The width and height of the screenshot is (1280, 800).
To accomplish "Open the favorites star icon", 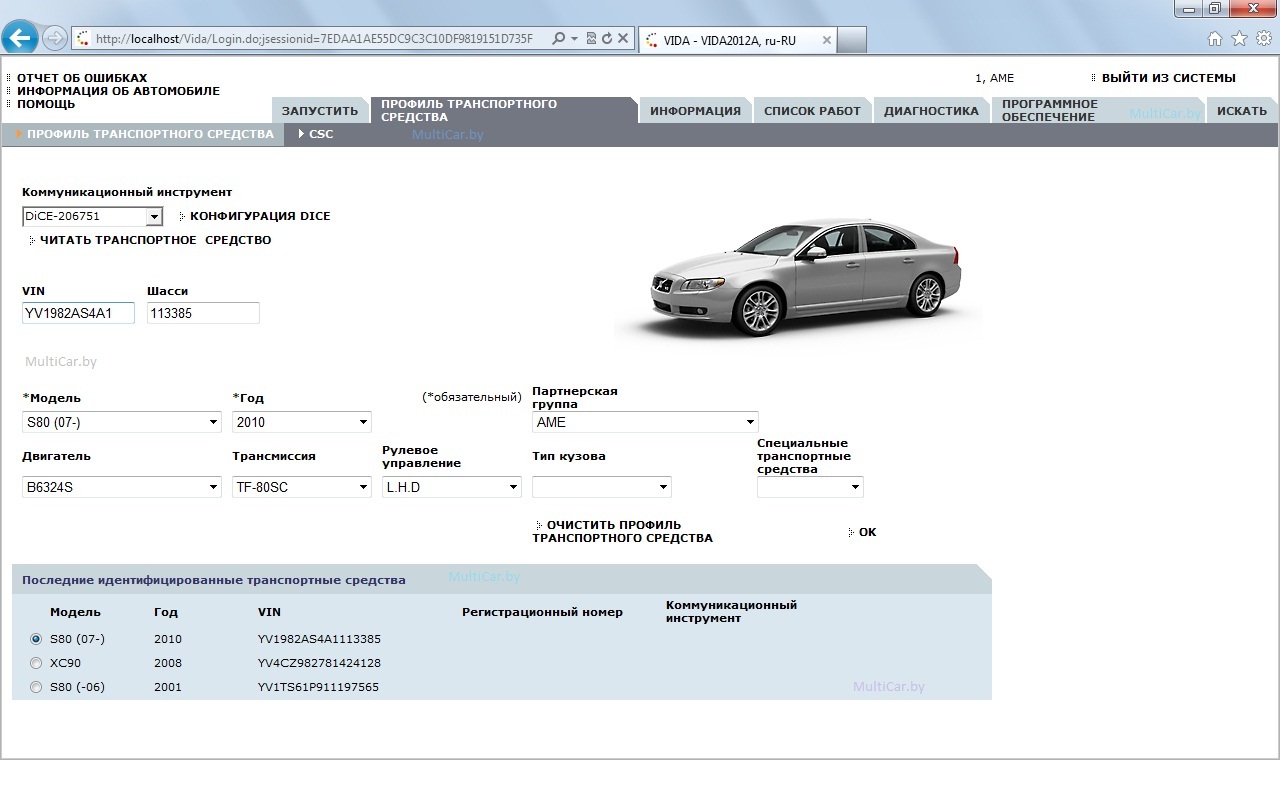I will coord(1239,39).
